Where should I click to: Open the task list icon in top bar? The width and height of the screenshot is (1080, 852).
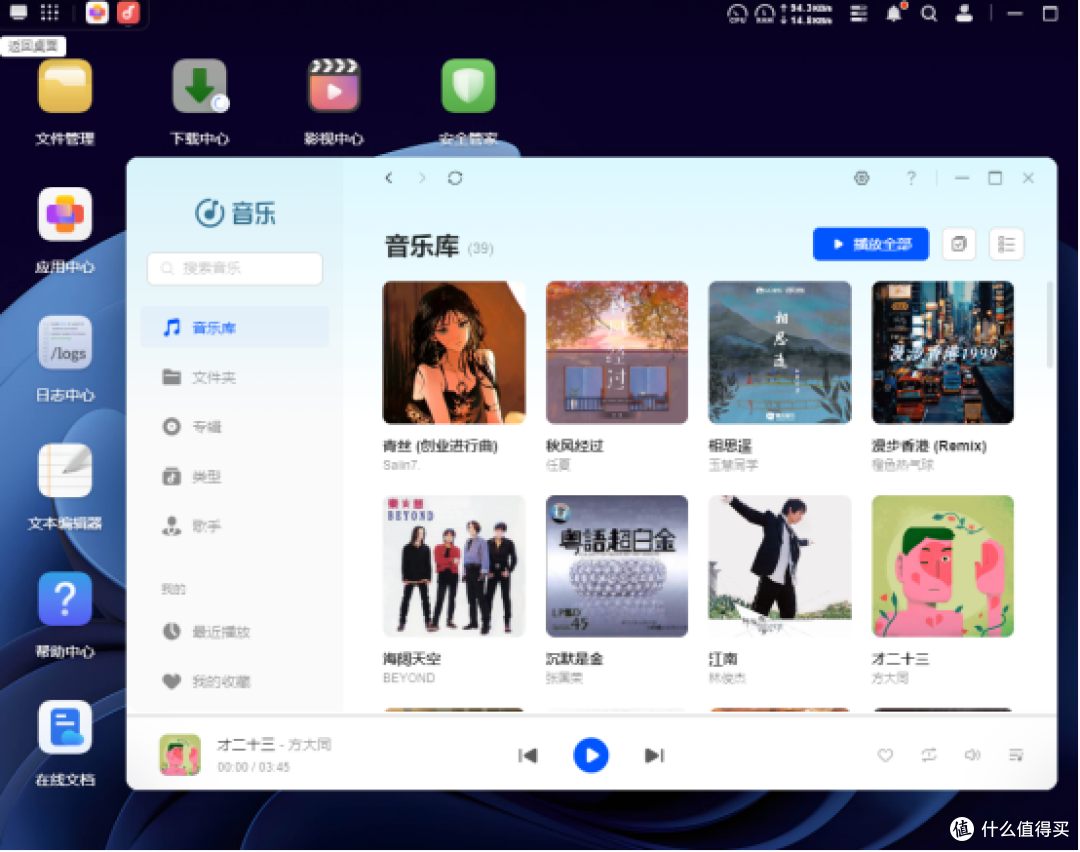[859, 13]
